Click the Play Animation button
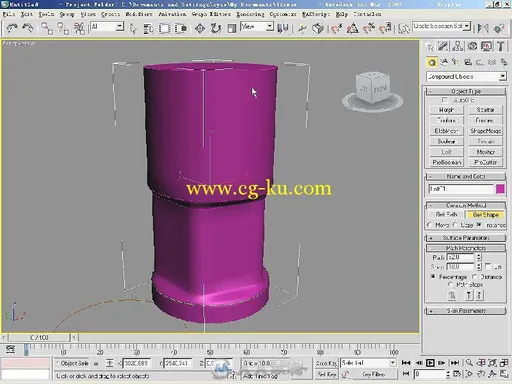This screenshot has height=384, width=512. [430, 363]
